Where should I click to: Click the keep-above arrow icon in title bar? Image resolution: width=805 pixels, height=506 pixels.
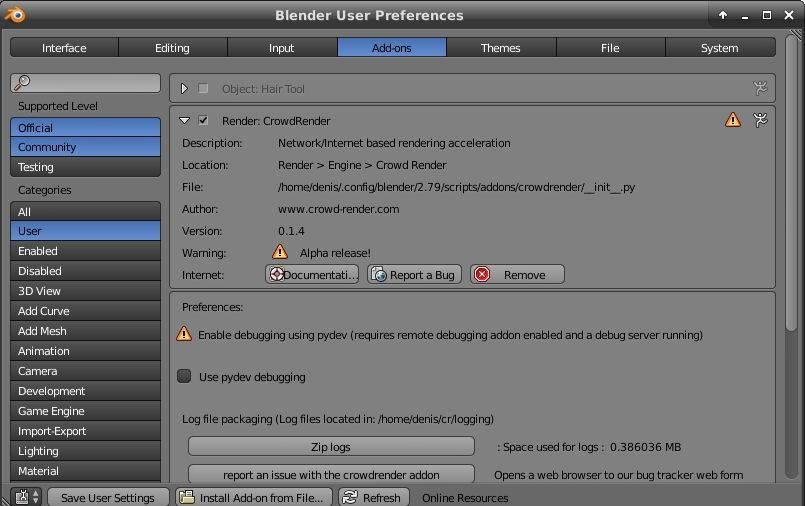tap(723, 15)
